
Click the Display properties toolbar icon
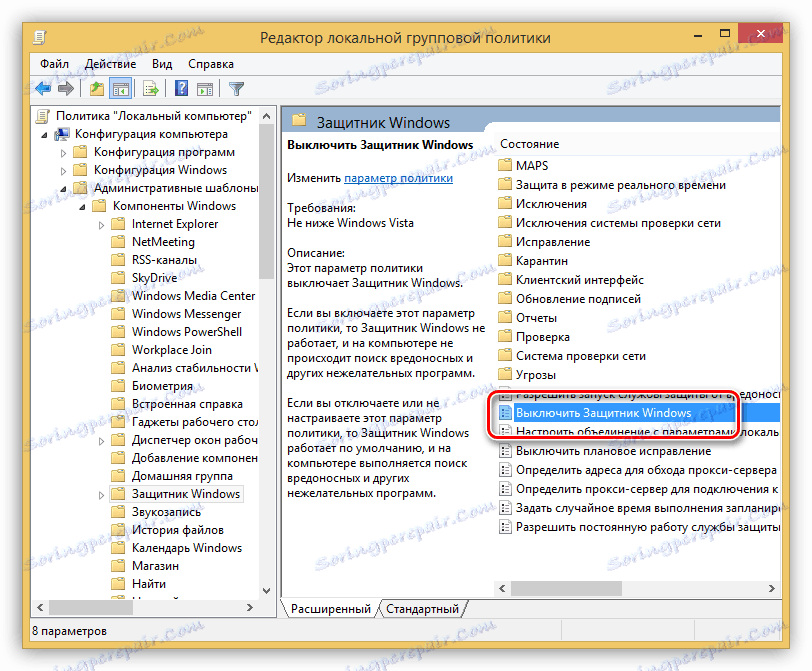point(205,88)
